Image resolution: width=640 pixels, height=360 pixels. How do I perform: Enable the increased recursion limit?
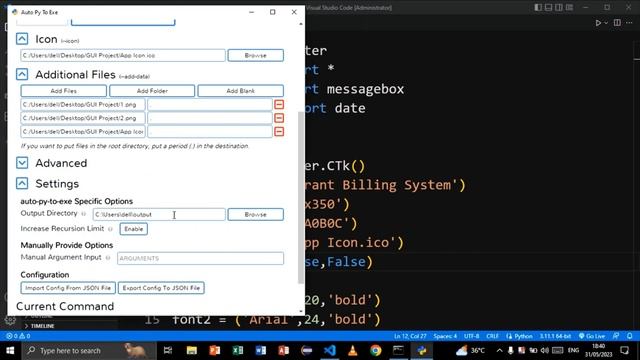(x=133, y=229)
